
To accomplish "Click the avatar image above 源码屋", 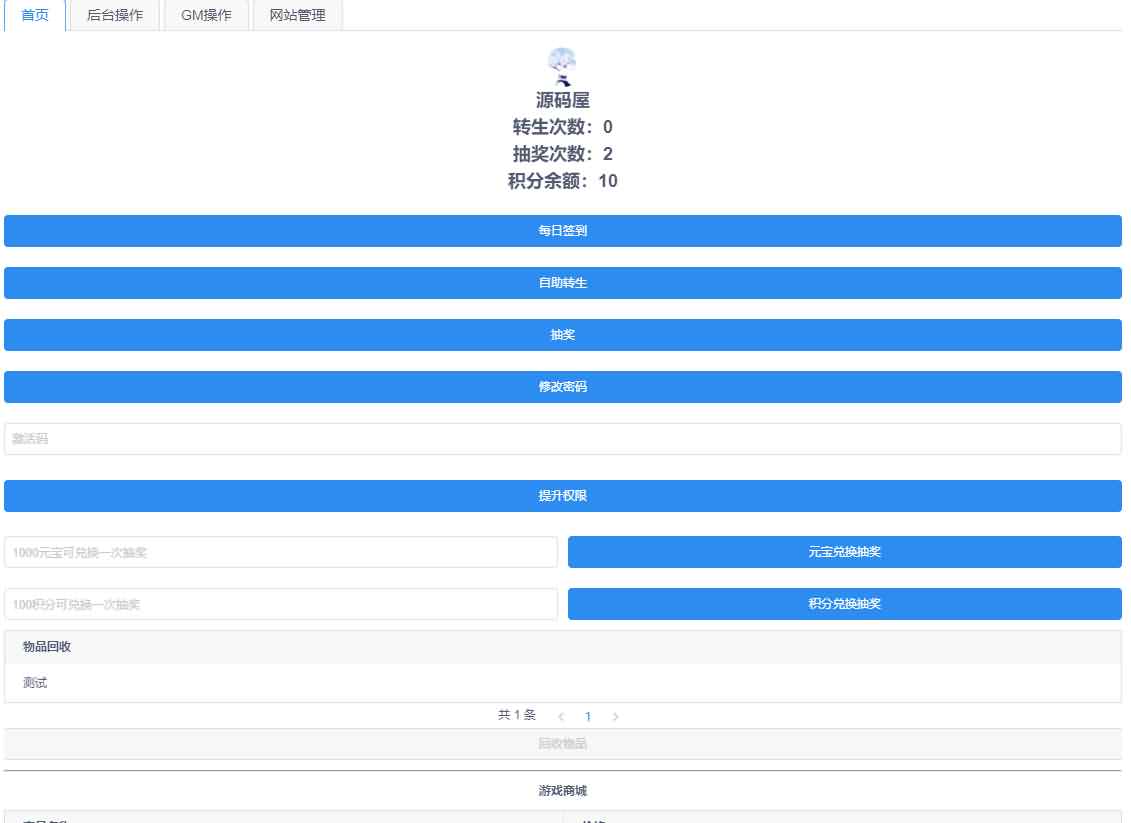I will click(562, 66).
